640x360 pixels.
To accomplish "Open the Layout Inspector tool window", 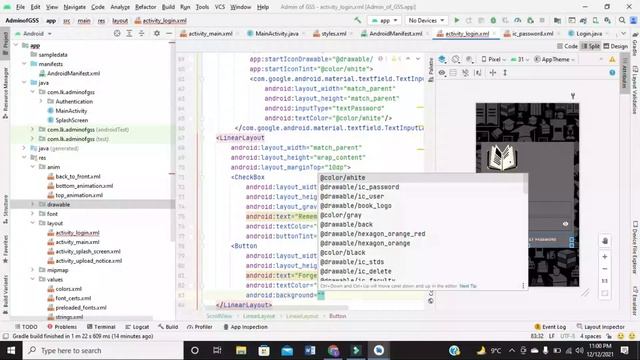I will (600, 327).
